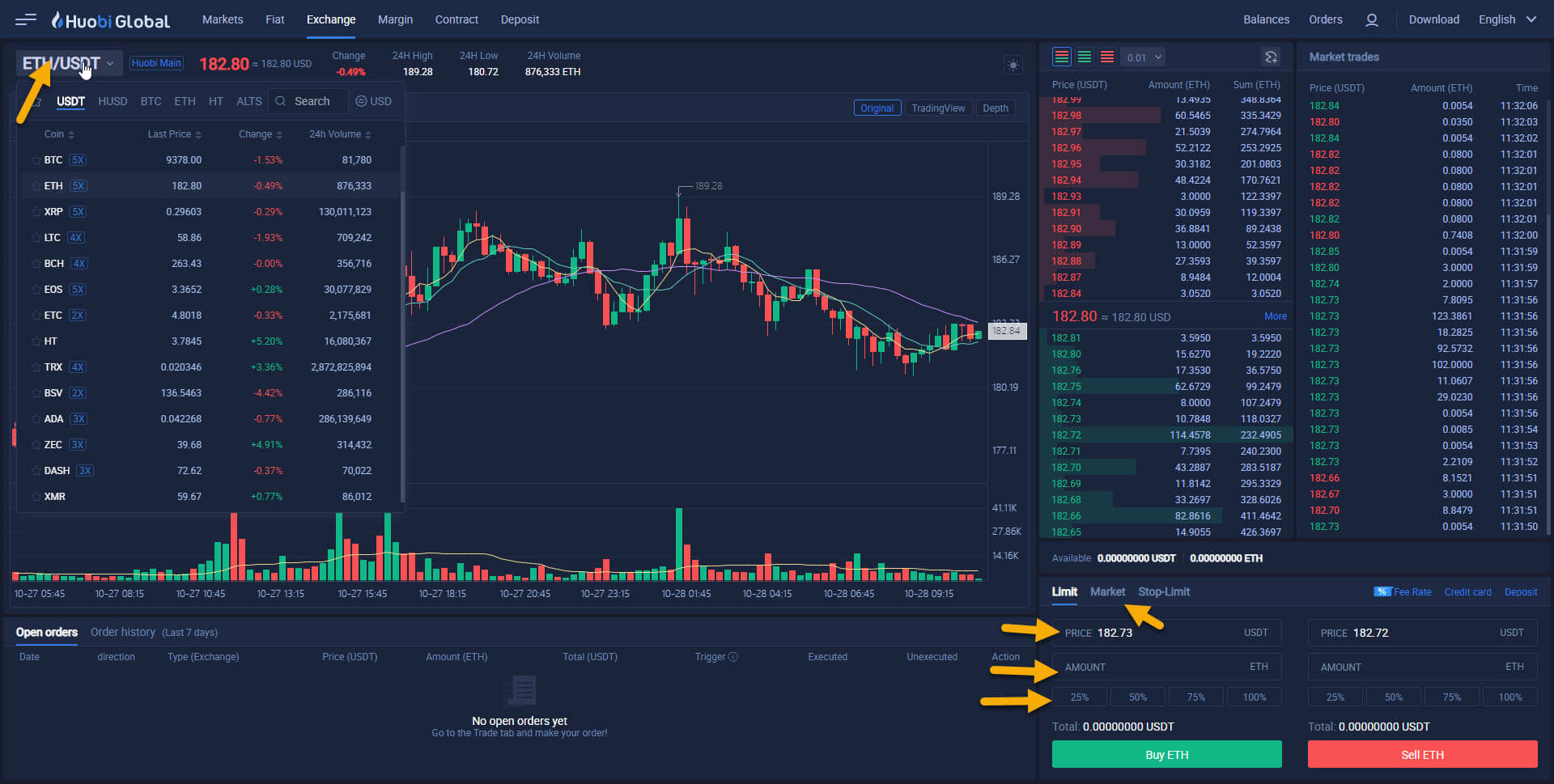Star the EOS coin row

click(x=36, y=290)
